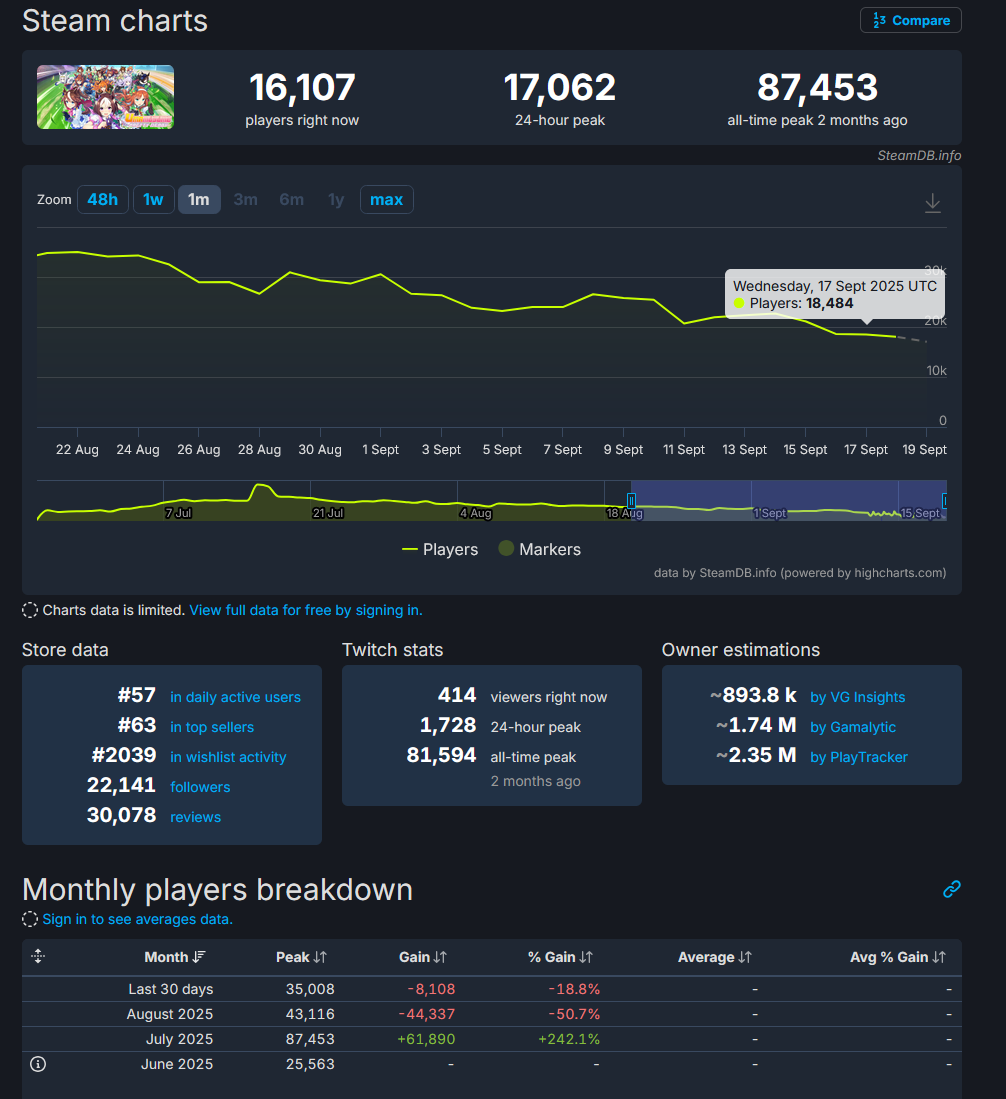Open 'Sign in to see averages data' link
The width and height of the screenshot is (1006, 1099).
pyautogui.click(x=137, y=919)
